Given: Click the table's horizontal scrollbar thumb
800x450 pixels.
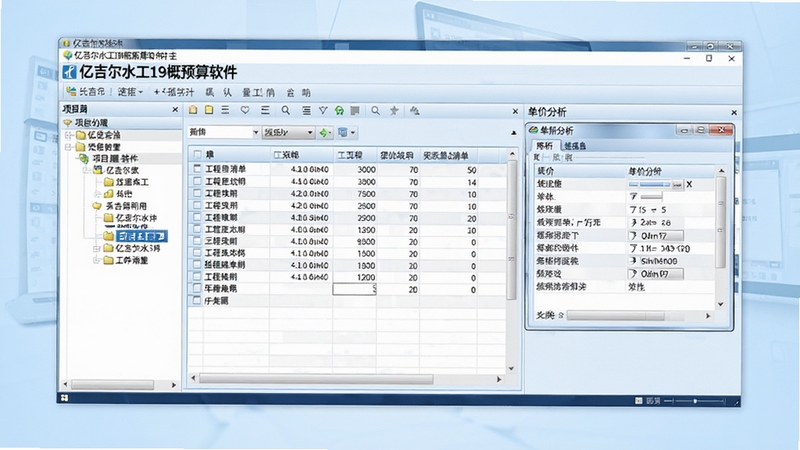Looking at the screenshot, I should 316,379.
